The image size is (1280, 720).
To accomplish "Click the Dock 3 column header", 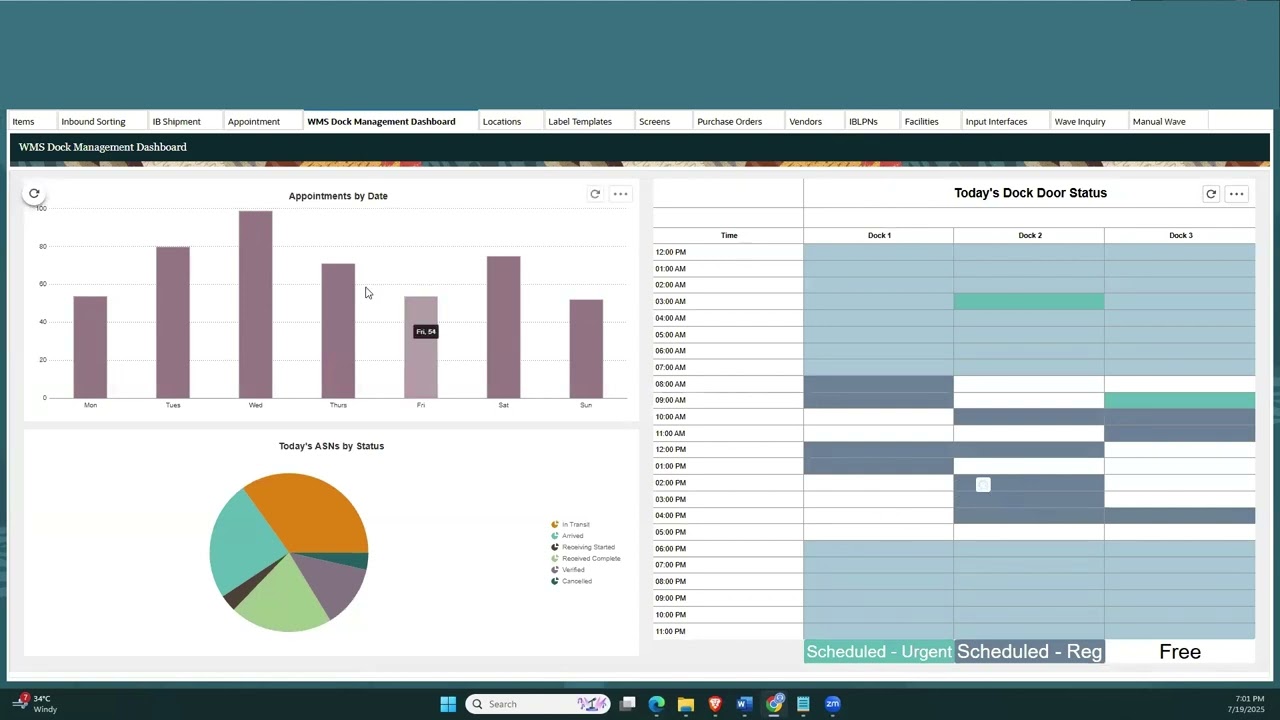I will (x=1180, y=235).
